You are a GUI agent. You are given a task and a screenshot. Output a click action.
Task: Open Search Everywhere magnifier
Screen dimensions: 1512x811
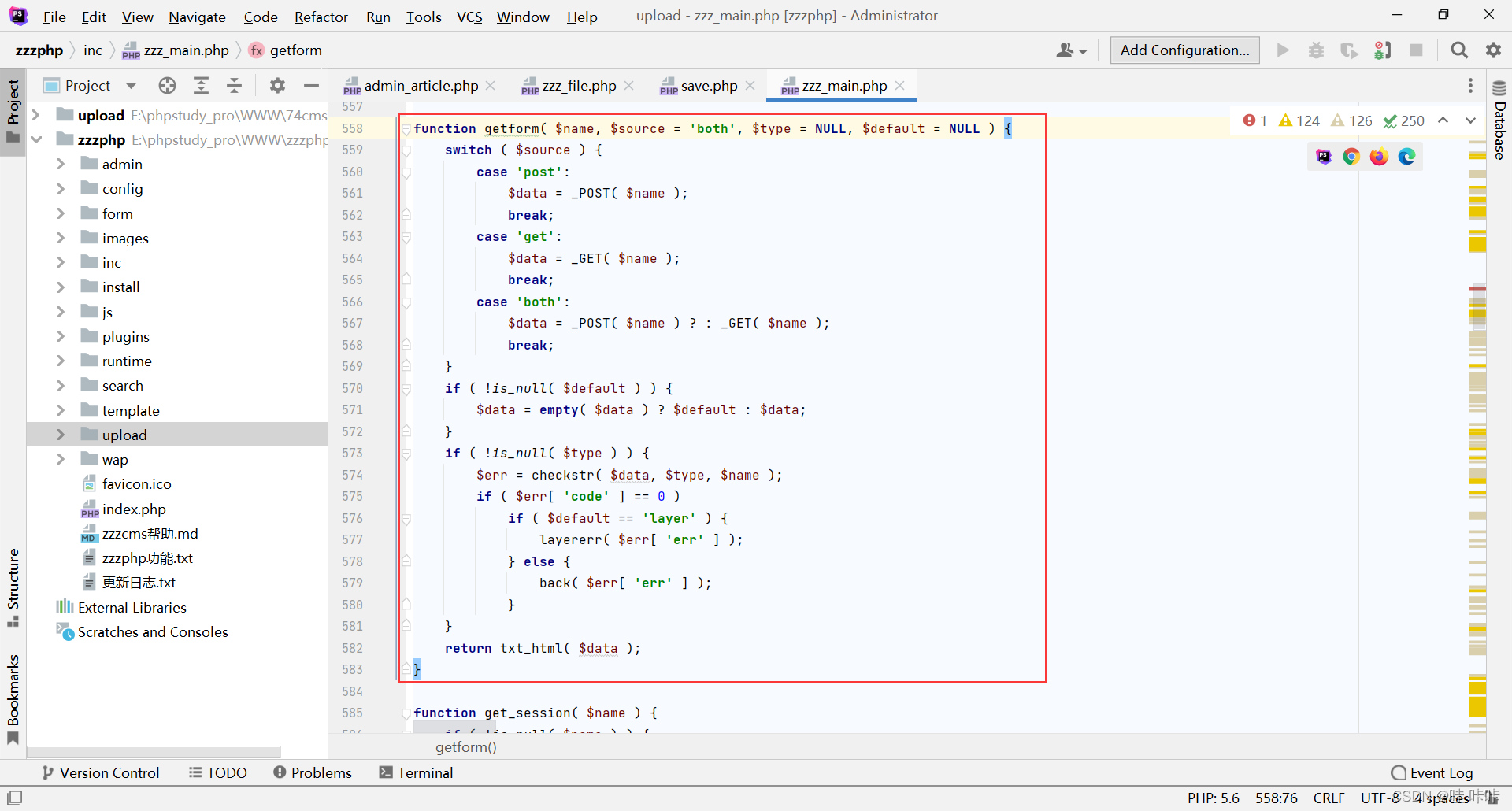click(1459, 50)
